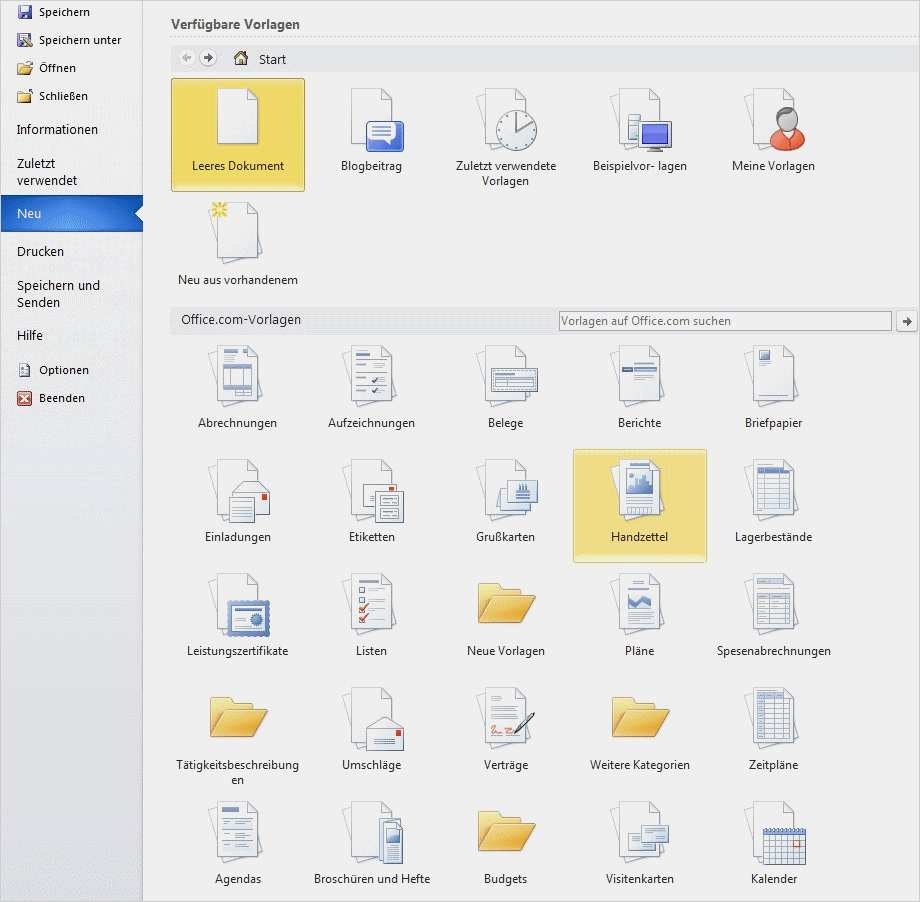The image size is (920, 902).
Task: Click the Start home icon
Action: 241,58
